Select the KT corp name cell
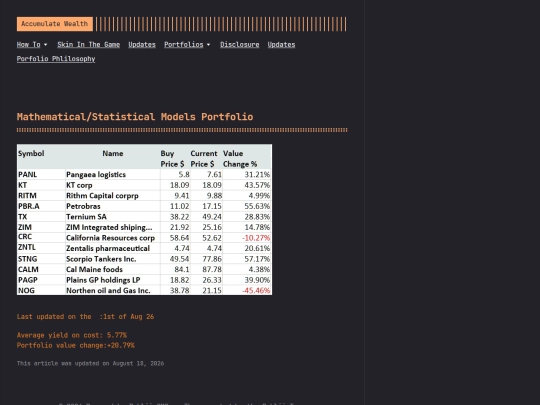 click(113, 185)
